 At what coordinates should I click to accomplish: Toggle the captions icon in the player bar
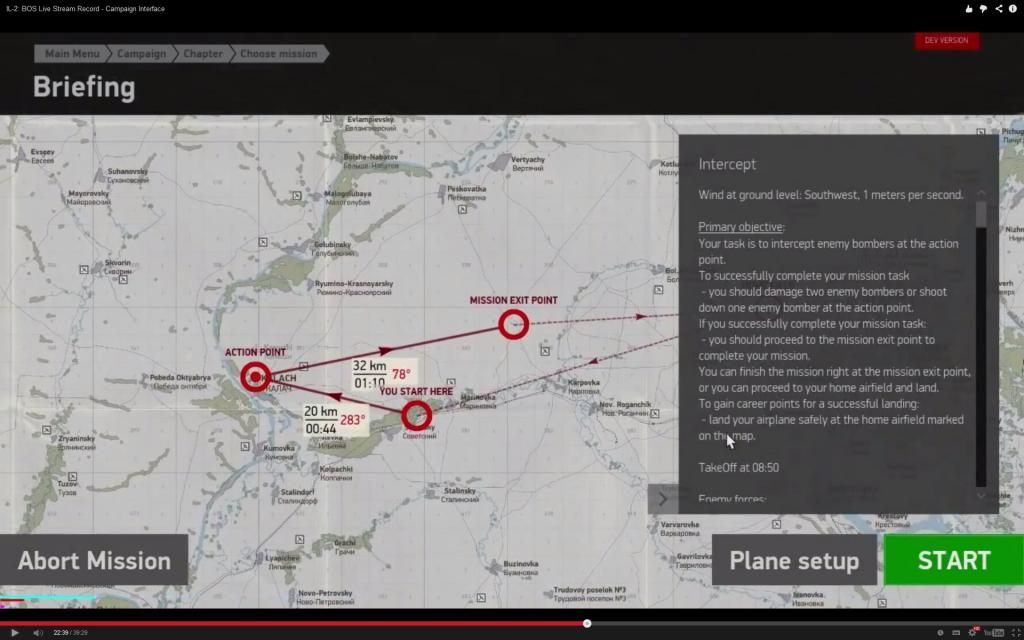click(956, 632)
